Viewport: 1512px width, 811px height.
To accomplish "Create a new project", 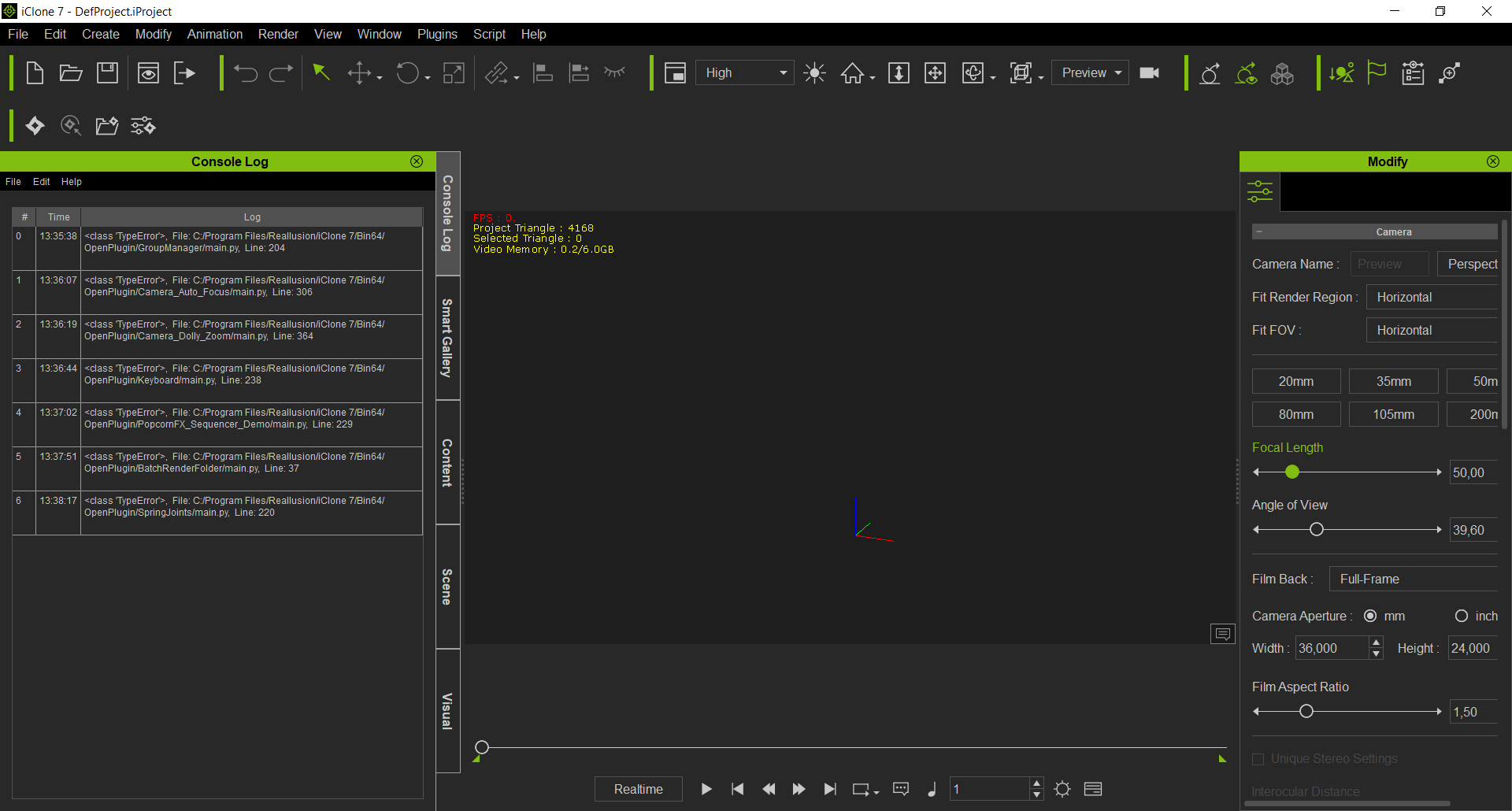I will tap(35, 72).
